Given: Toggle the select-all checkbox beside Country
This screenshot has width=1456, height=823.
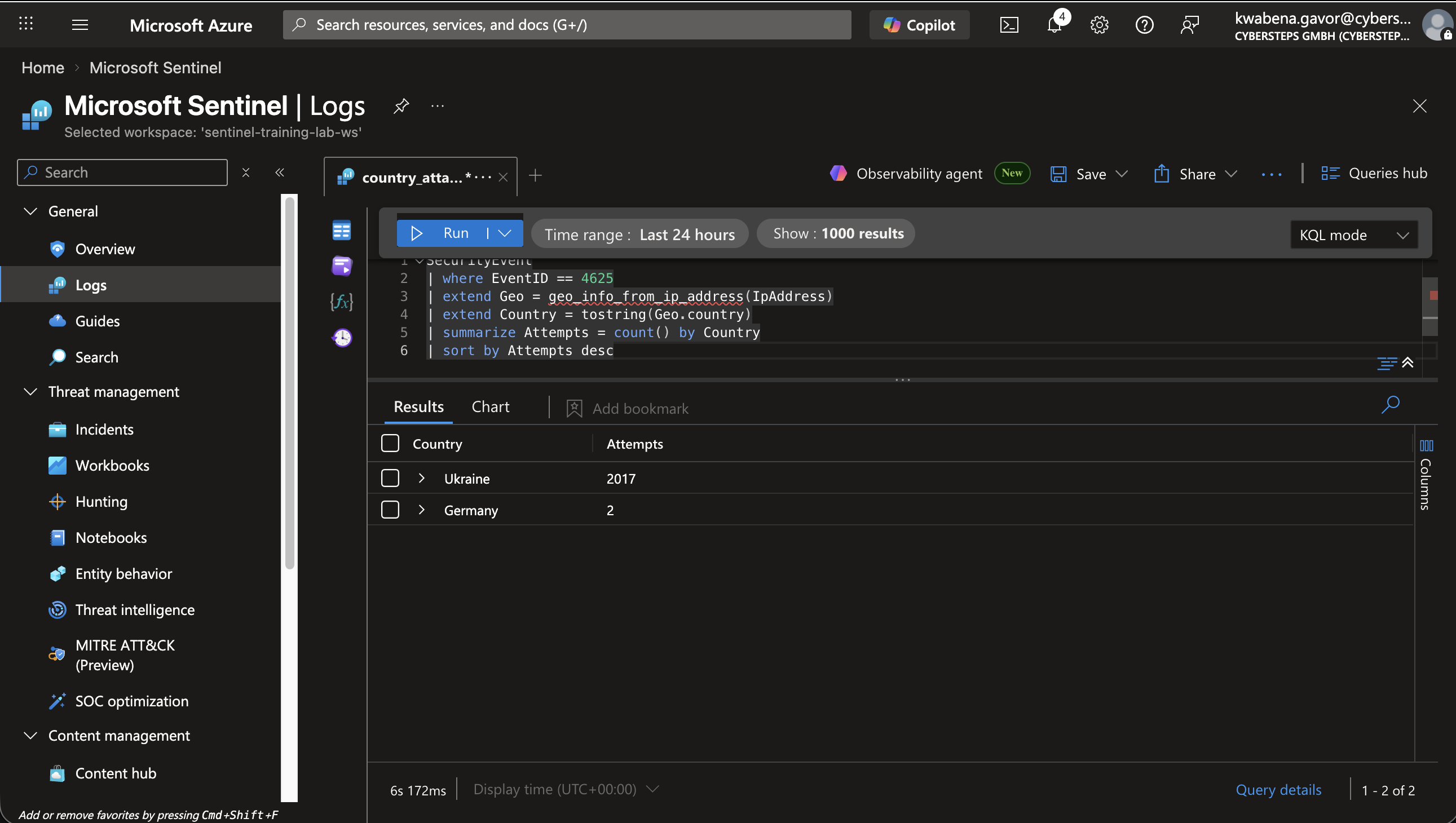Looking at the screenshot, I should click(390, 444).
